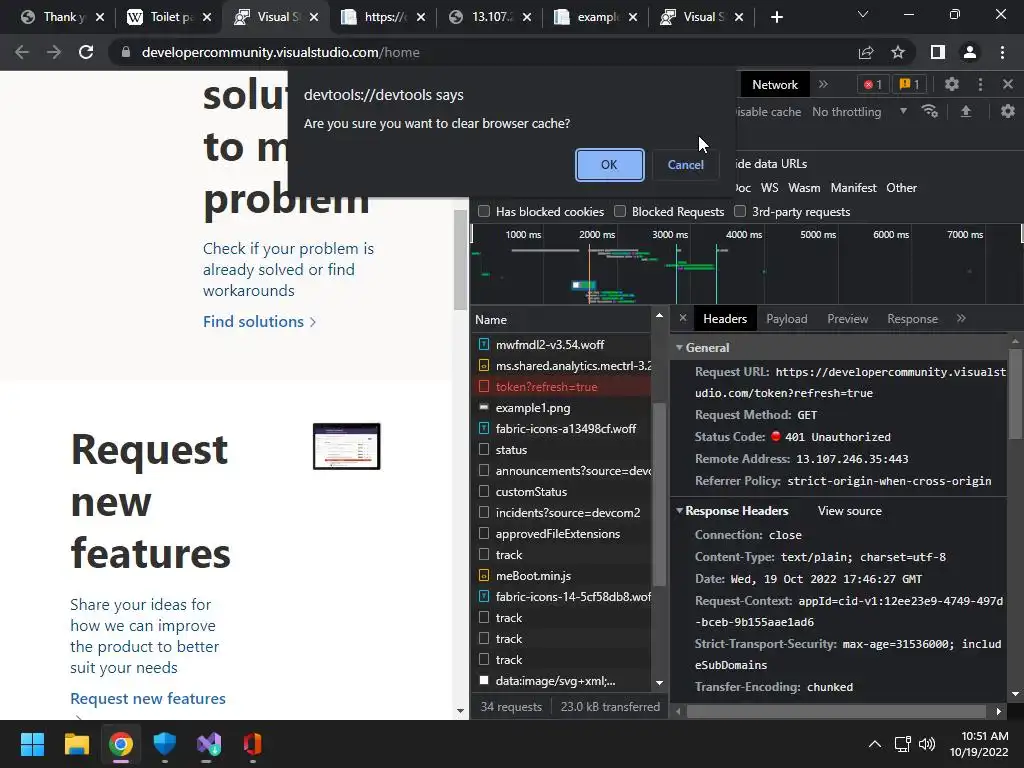Show more request detail tabs chevron
Image resolution: width=1024 pixels, height=768 pixels.
click(961, 319)
